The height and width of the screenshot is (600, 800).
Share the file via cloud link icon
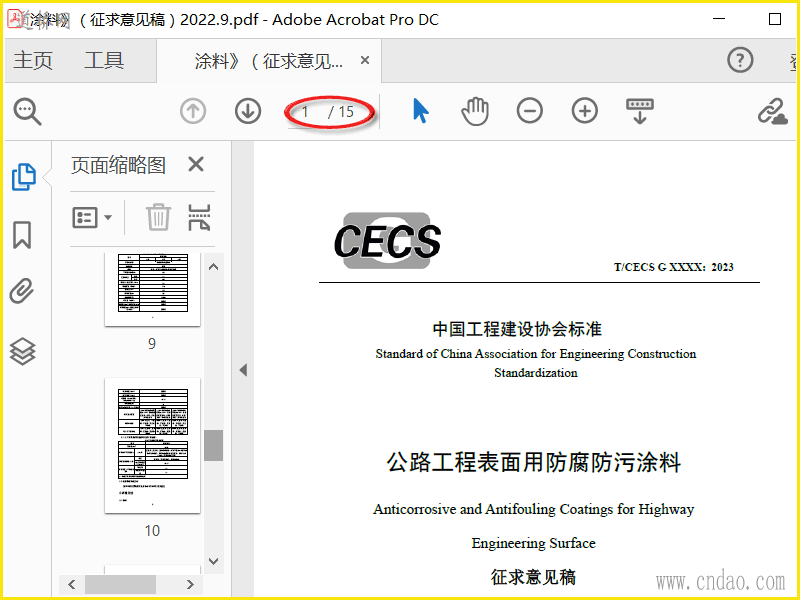coord(772,111)
